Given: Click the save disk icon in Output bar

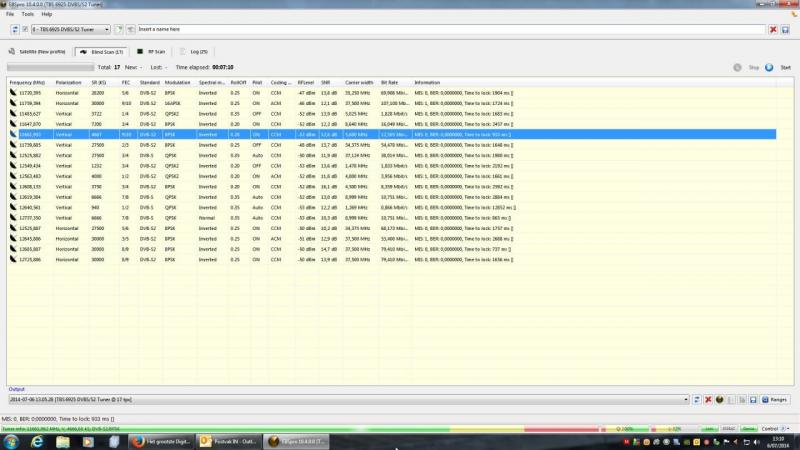Looking at the screenshot, I should tap(752, 399).
